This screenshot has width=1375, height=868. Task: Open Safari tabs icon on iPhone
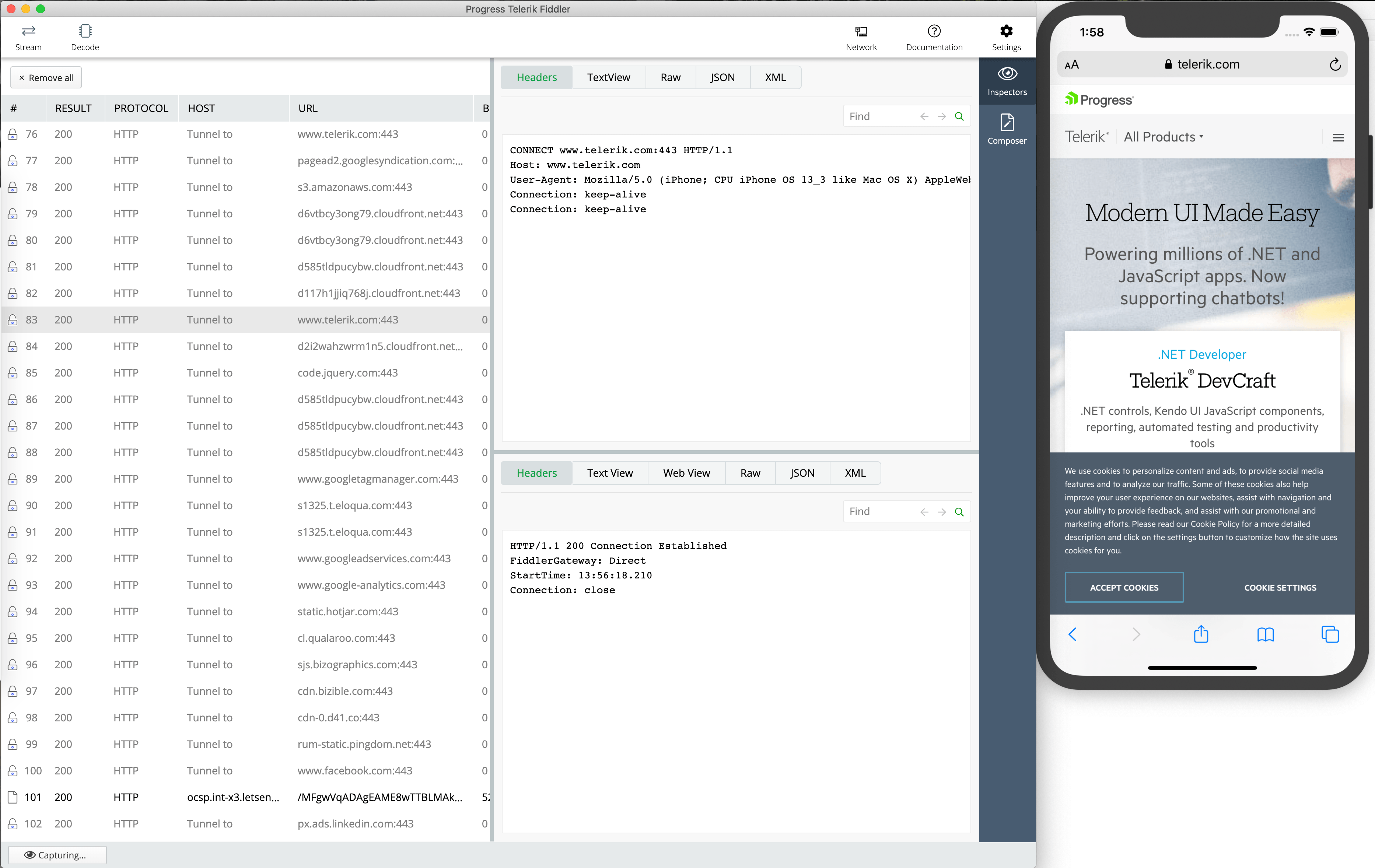[1330, 634]
